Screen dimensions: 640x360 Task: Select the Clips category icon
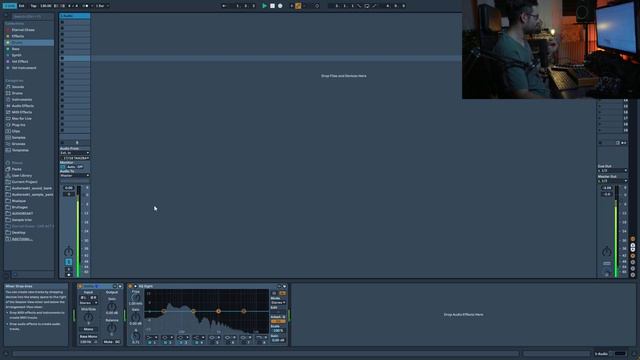coord(8,131)
